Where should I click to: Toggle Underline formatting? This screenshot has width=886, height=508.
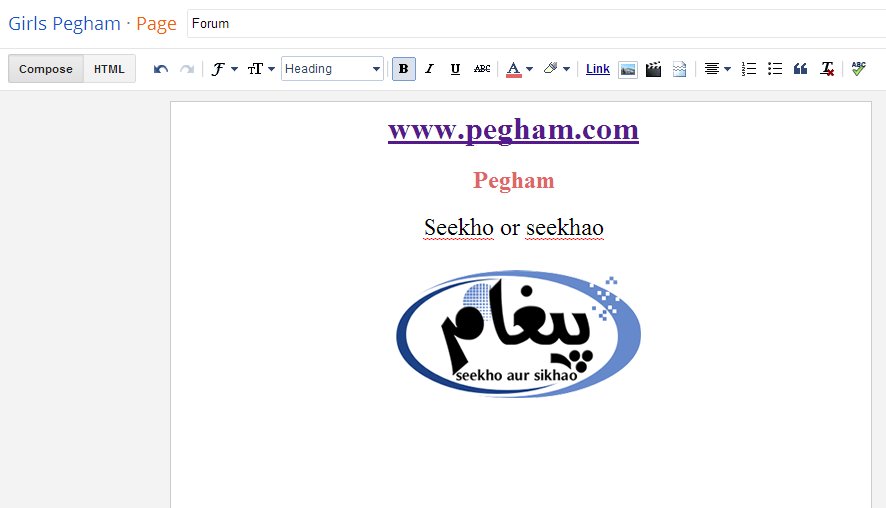click(x=455, y=69)
